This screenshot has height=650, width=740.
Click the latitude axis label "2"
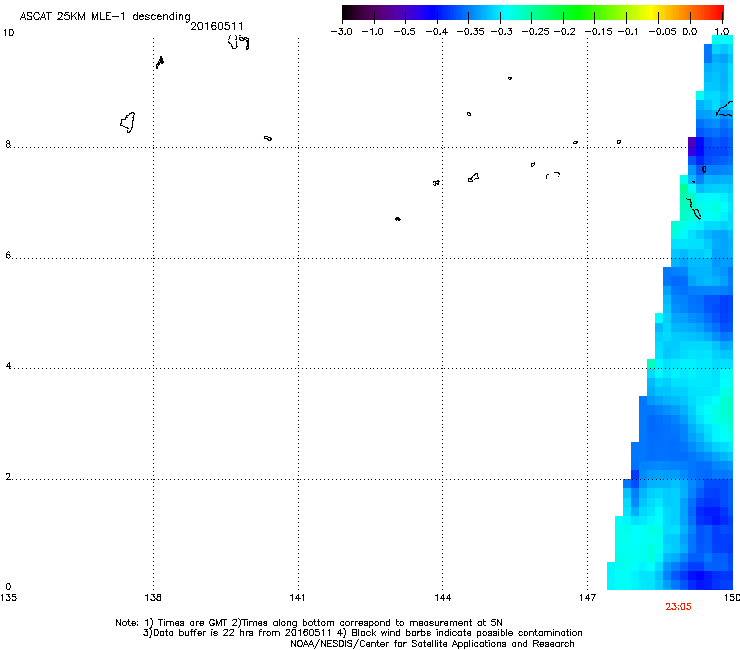click(8, 477)
